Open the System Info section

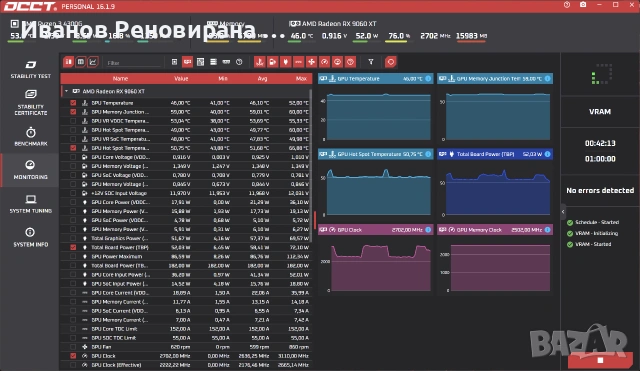(31, 238)
